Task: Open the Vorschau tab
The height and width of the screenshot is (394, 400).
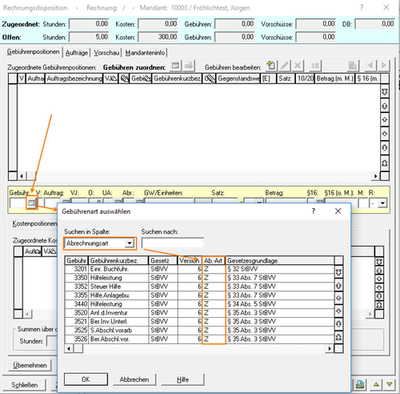Action: (x=107, y=53)
